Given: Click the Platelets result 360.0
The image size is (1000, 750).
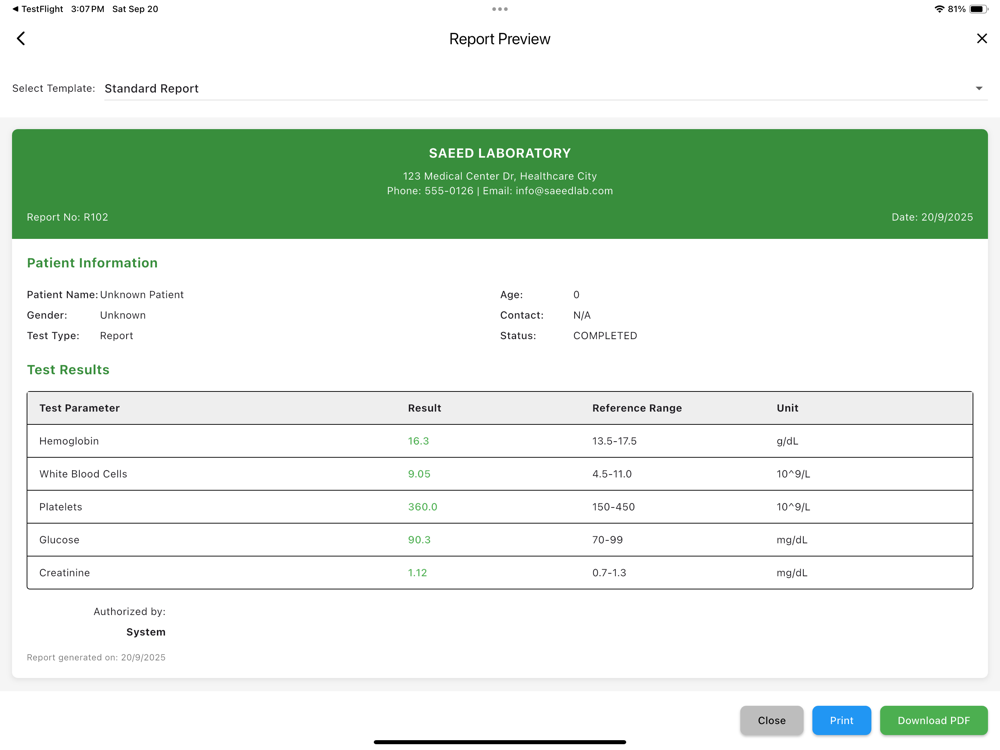Looking at the screenshot, I should pos(423,507).
